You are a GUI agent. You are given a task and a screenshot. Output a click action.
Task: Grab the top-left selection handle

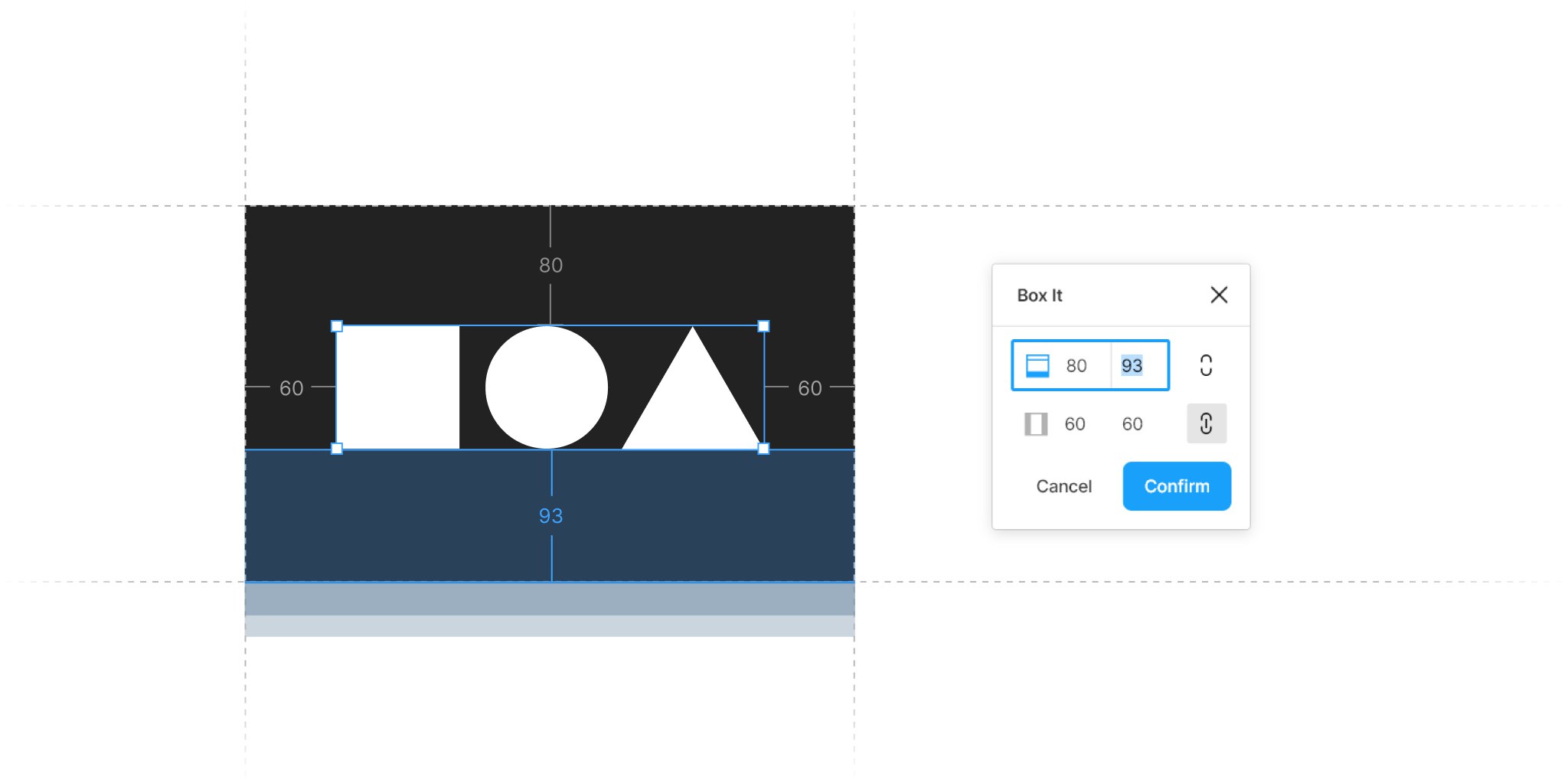337,326
